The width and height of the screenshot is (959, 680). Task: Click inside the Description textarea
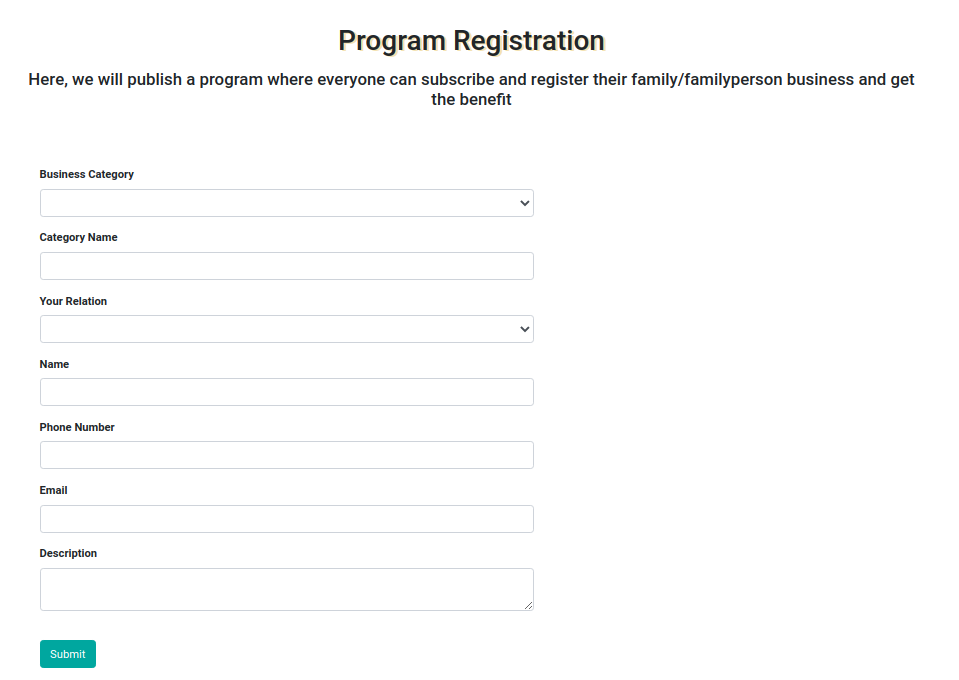click(x=286, y=589)
